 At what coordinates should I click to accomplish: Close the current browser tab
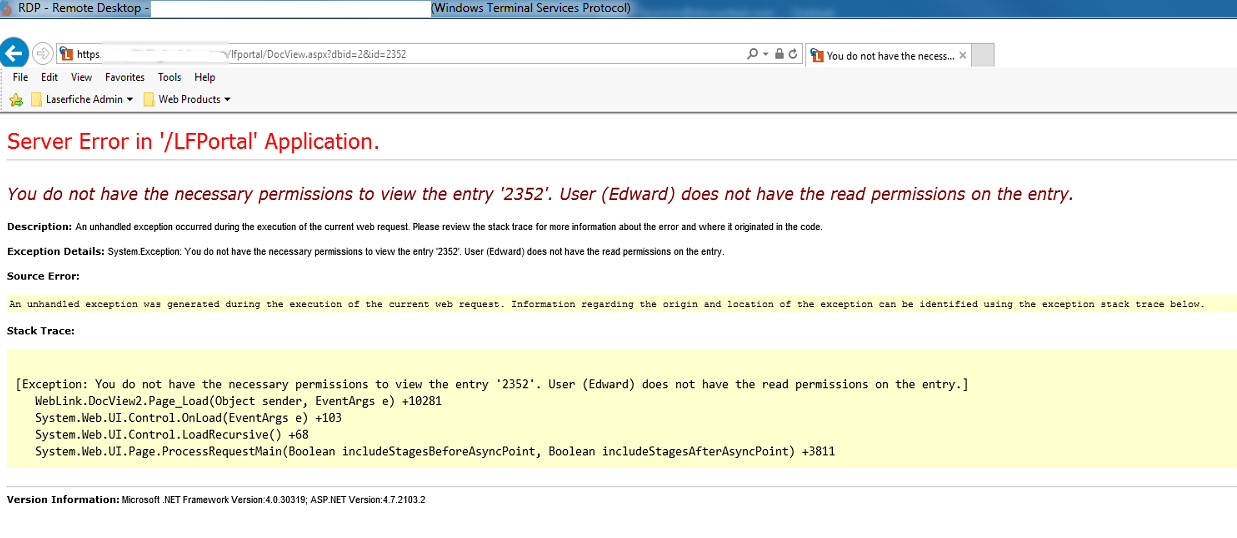962,56
